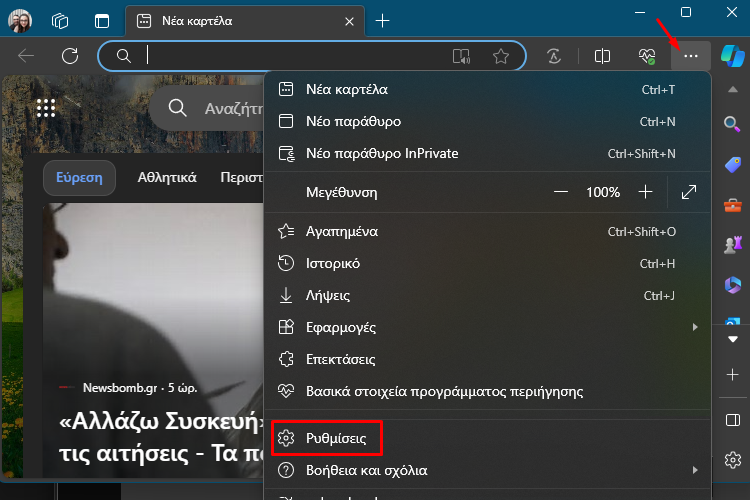The height and width of the screenshot is (500, 750).
Task: Open sidebar Tools briefcase icon
Action: point(732,206)
